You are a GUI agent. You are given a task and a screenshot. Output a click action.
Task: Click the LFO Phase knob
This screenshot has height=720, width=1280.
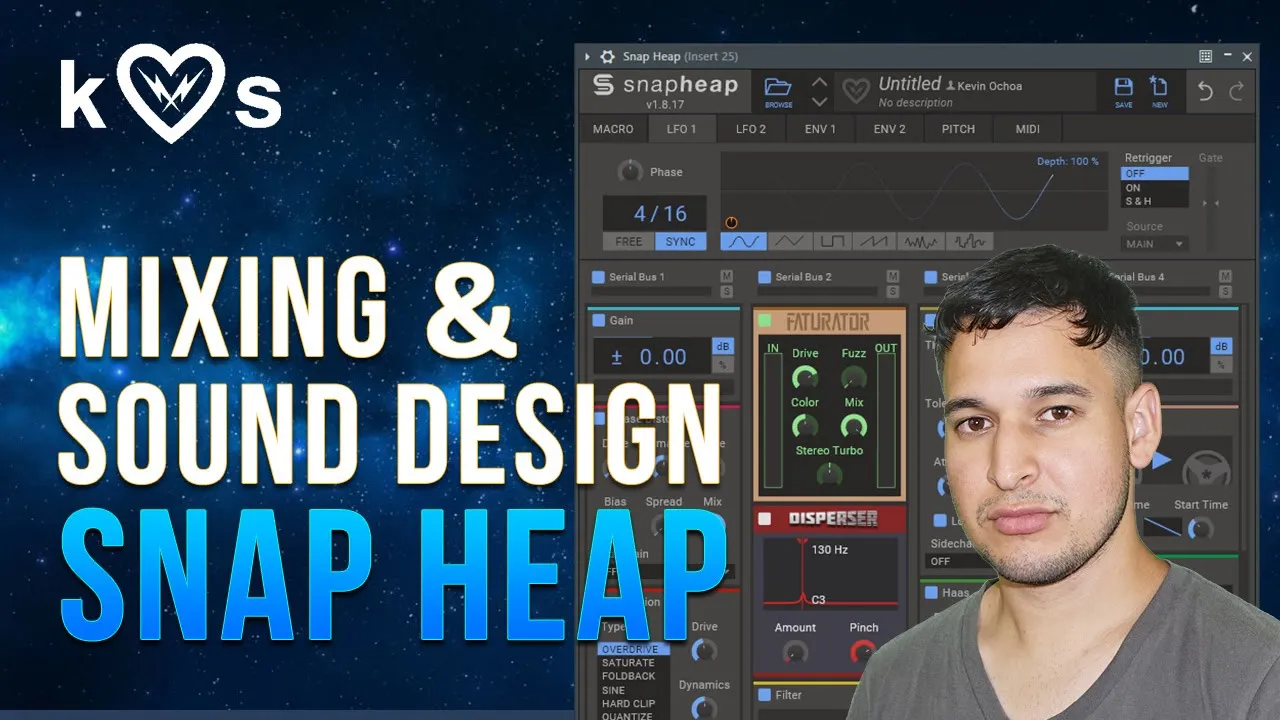pyautogui.click(x=629, y=172)
